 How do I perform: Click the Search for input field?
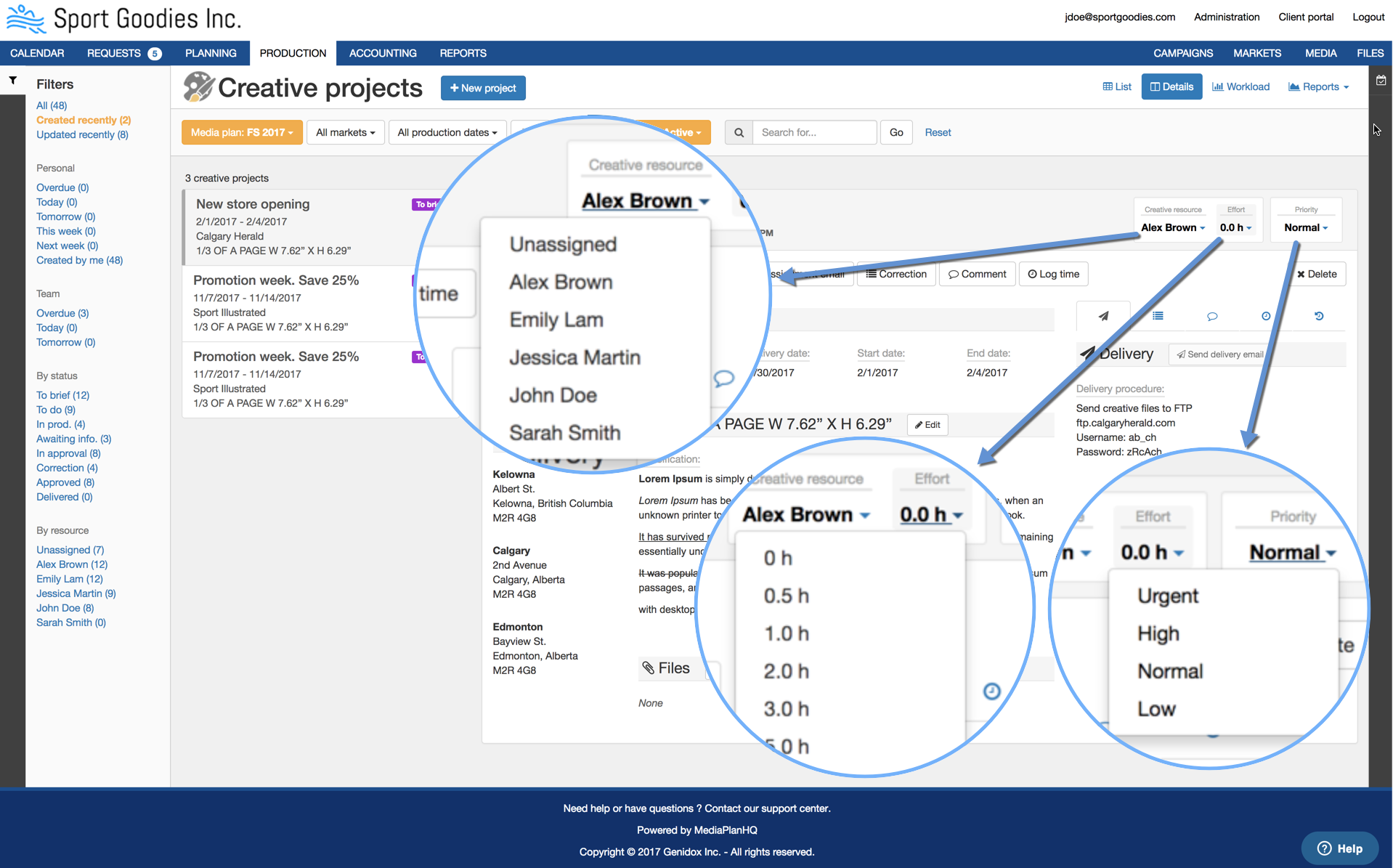[814, 132]
